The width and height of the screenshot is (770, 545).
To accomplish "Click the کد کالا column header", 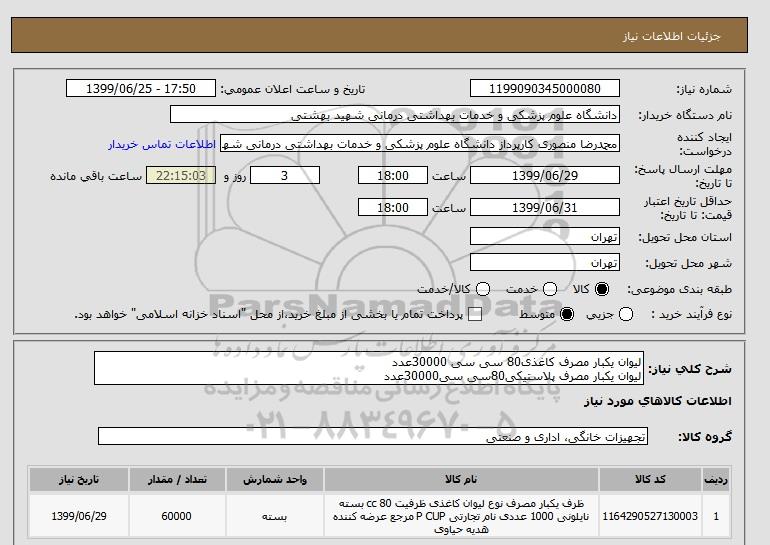I will [x=650, y=479].
